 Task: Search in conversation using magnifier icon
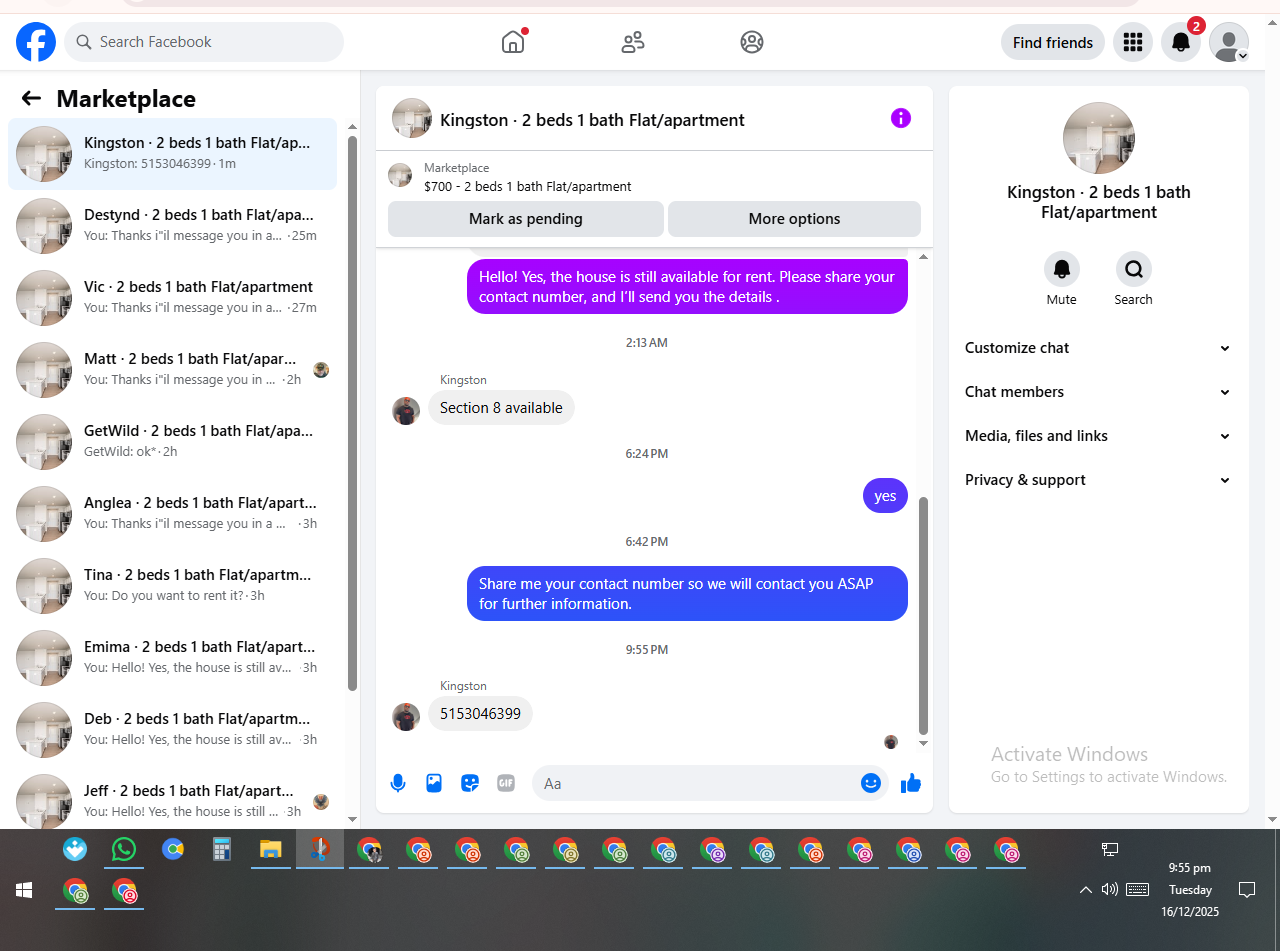point(1134,269)
